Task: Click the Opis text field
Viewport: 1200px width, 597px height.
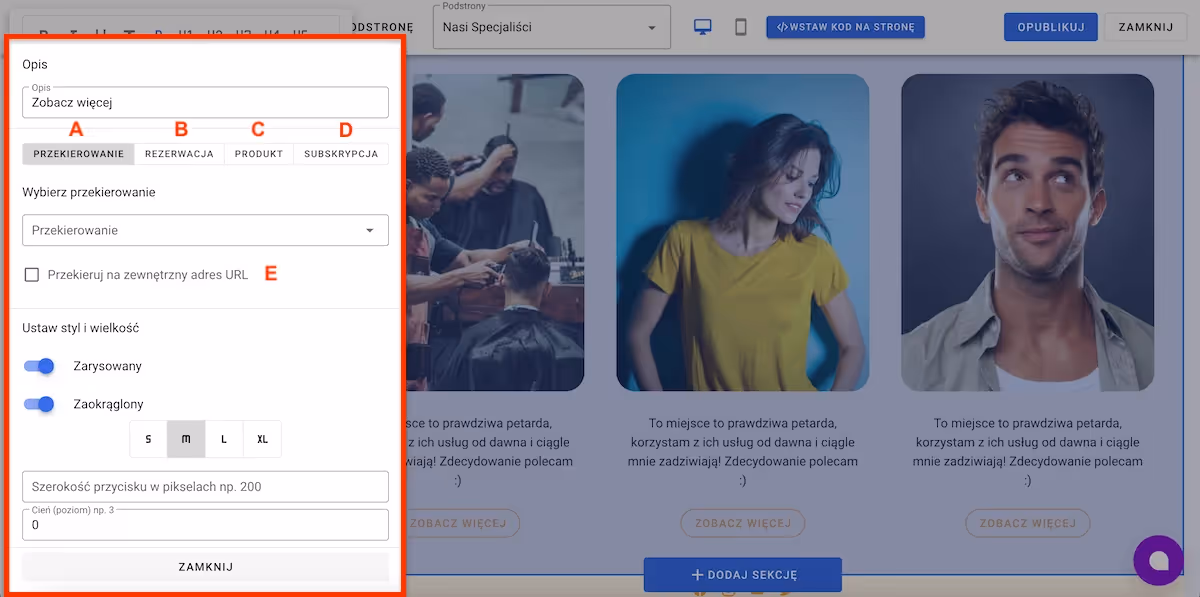Action: click(x=205, y=102)
